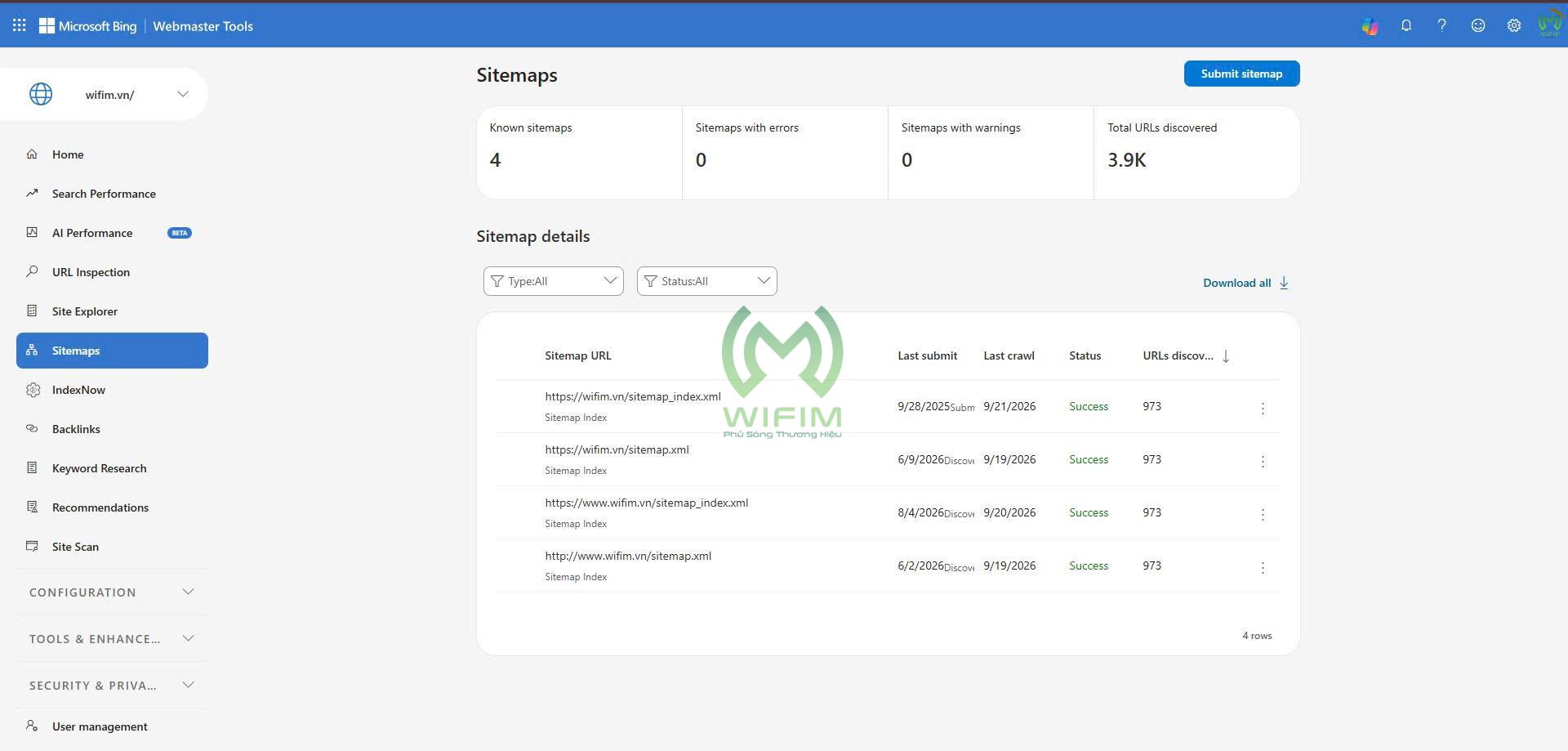Open the Copilot colorful icon in header
This screenshot has height=751, width=1568.
coord(1370,26)
